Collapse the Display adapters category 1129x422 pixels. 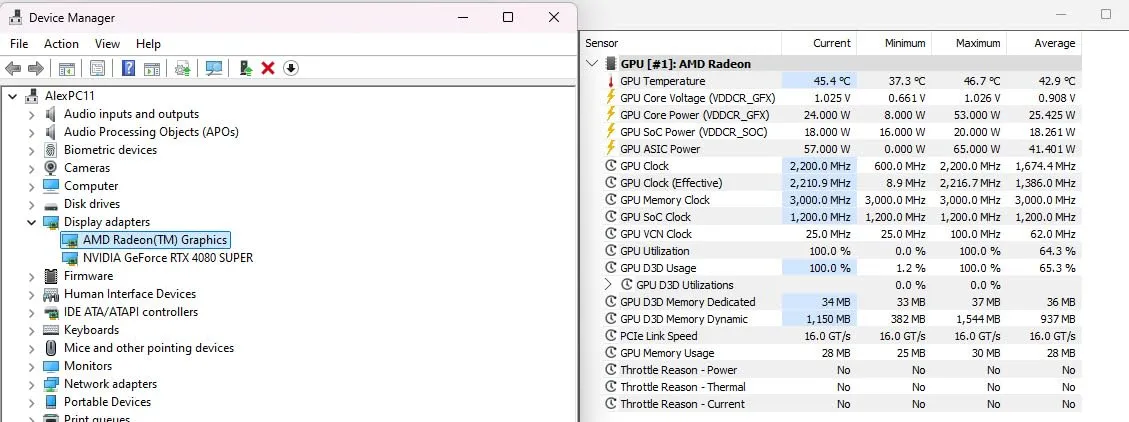31,222
